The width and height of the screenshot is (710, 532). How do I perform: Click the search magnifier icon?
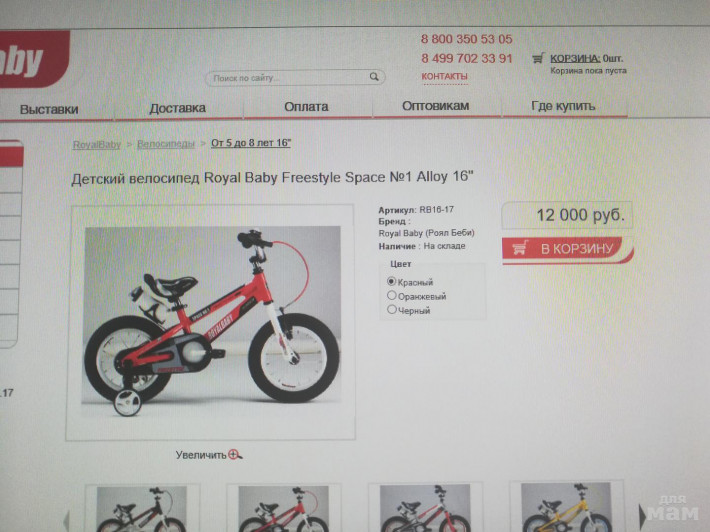[x=374, y=77]
